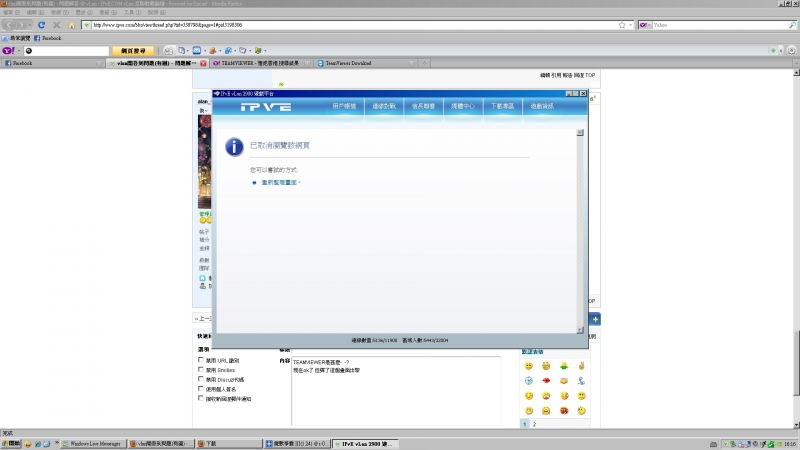
Task: Bookmark this page with the star icon
Action: 621,24
